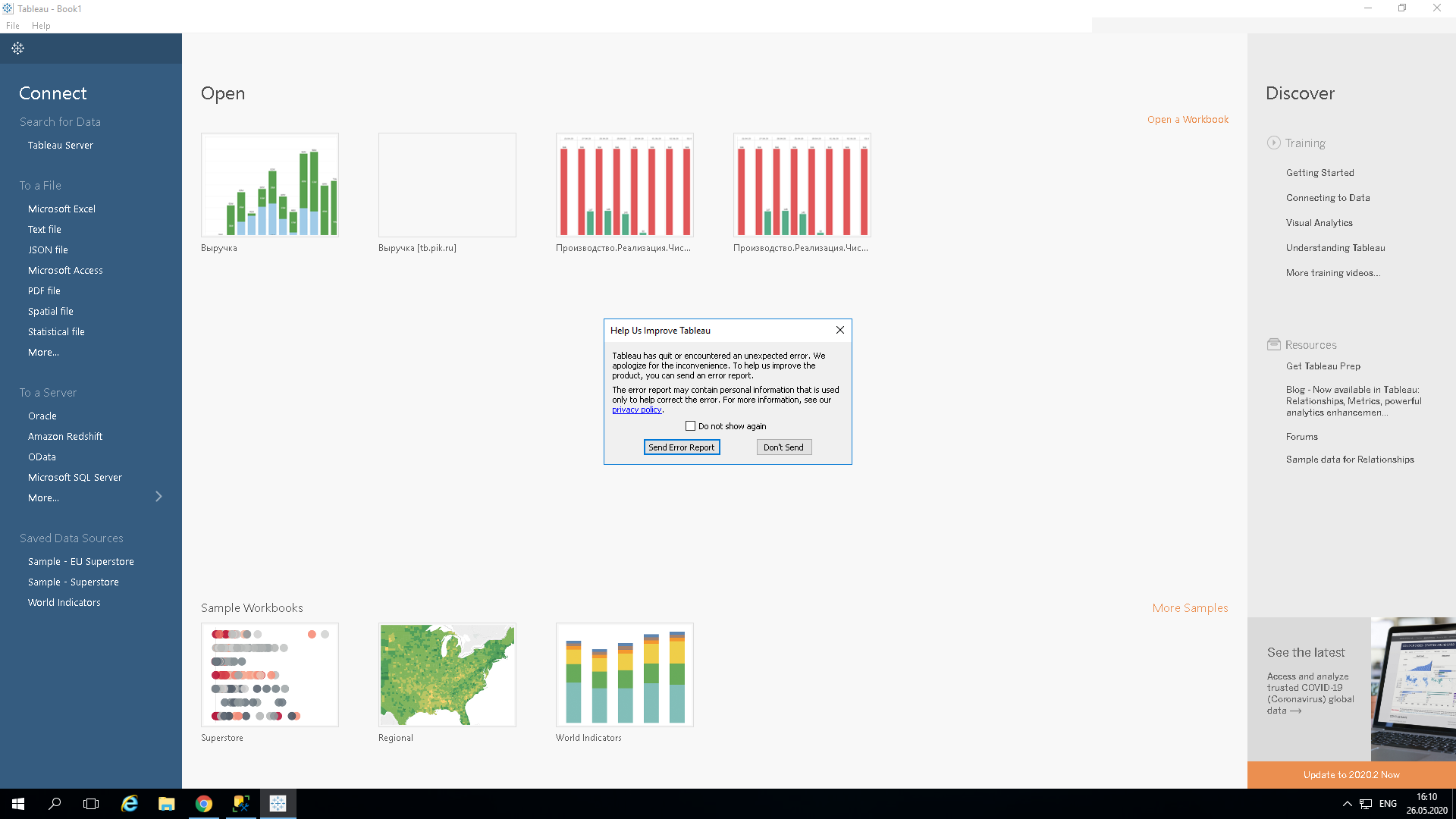Open Windows taskbar search
1456x819 pixels.
point(55,804)
